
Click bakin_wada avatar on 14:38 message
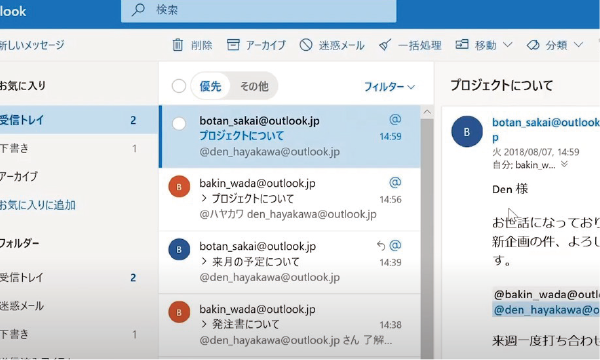click(179, 312)
